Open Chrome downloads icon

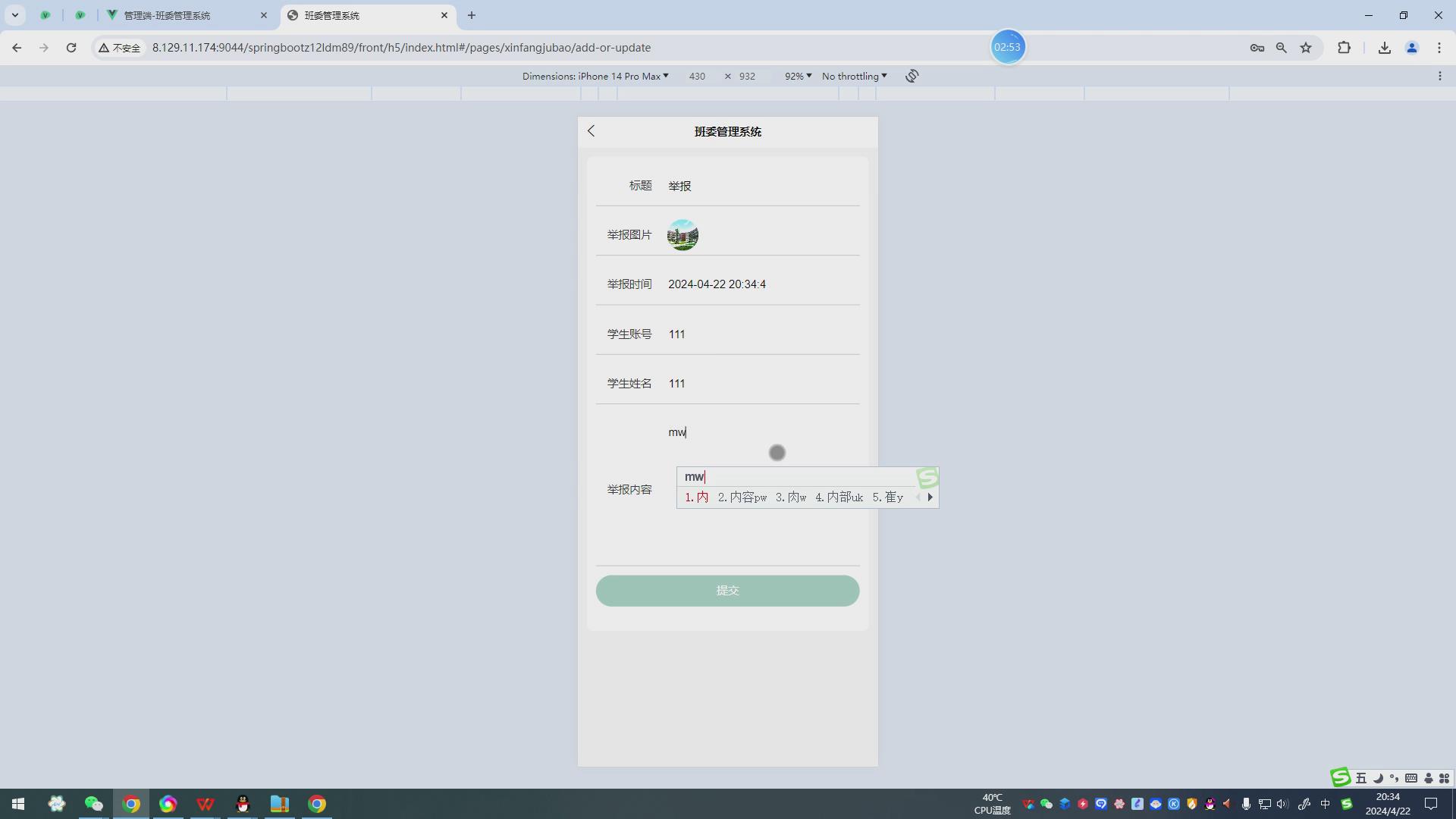(x=1384, y=47)
